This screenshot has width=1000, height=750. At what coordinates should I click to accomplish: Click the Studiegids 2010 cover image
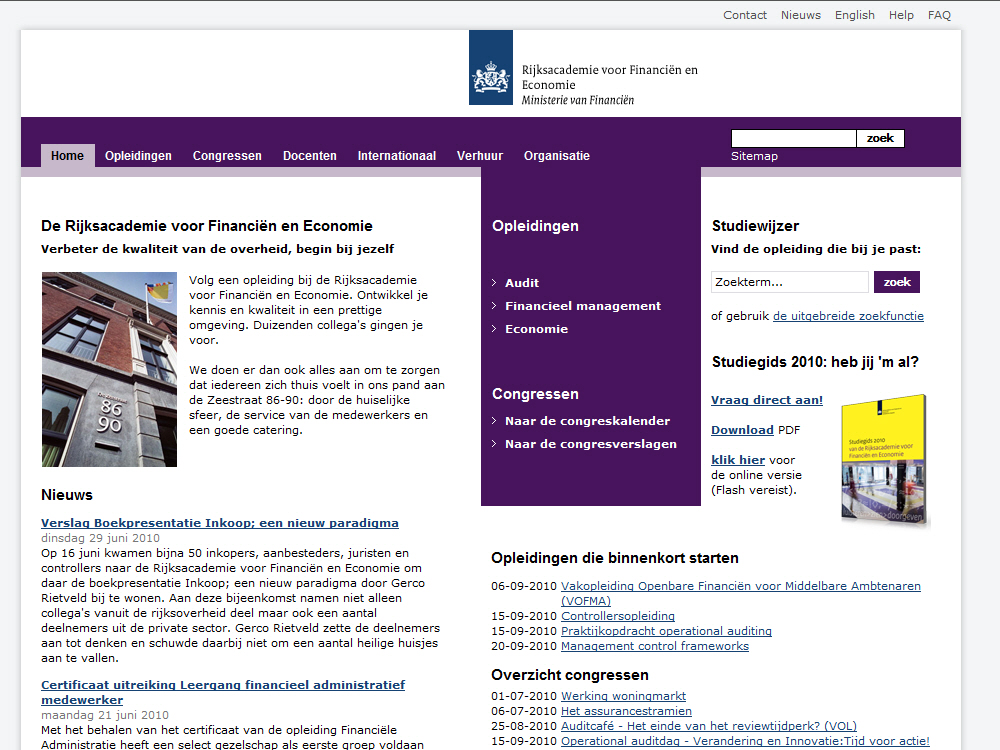pyautogui.click(x=883, y=460)
